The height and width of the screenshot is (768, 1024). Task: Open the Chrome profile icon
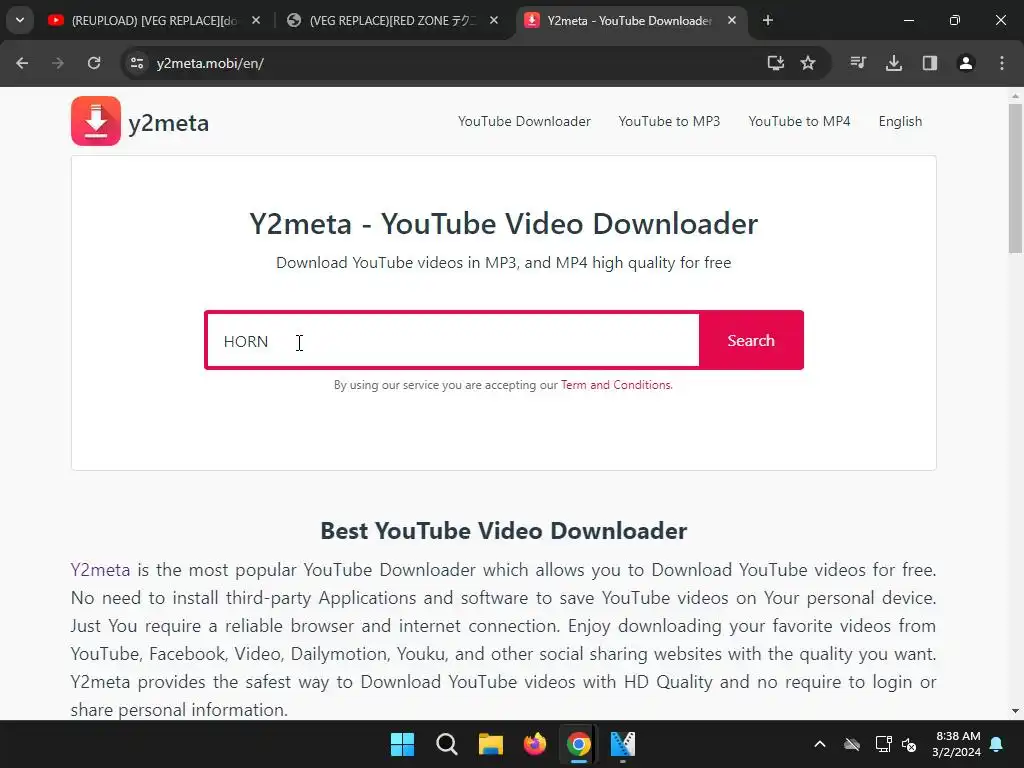(966, 63)
